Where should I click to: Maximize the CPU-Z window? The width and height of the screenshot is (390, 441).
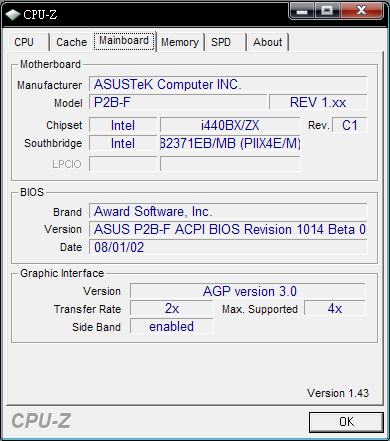[327, 11]
